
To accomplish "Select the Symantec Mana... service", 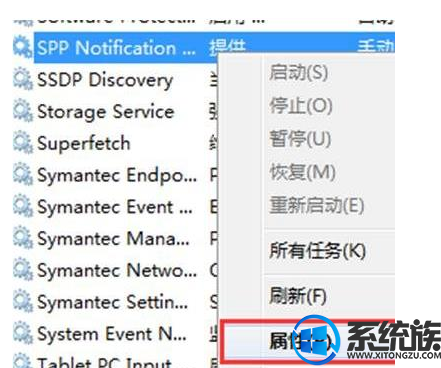I will 113,239.
